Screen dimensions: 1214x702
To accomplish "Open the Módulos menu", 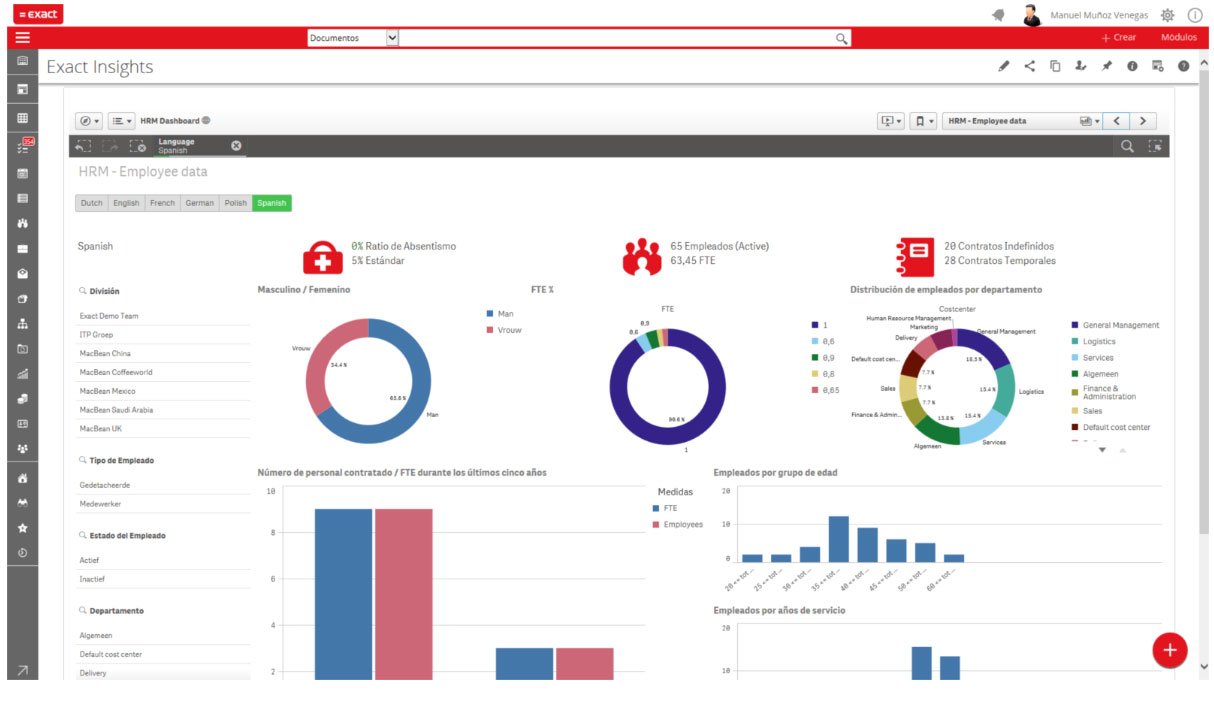I will click(x=1178, y=38).
